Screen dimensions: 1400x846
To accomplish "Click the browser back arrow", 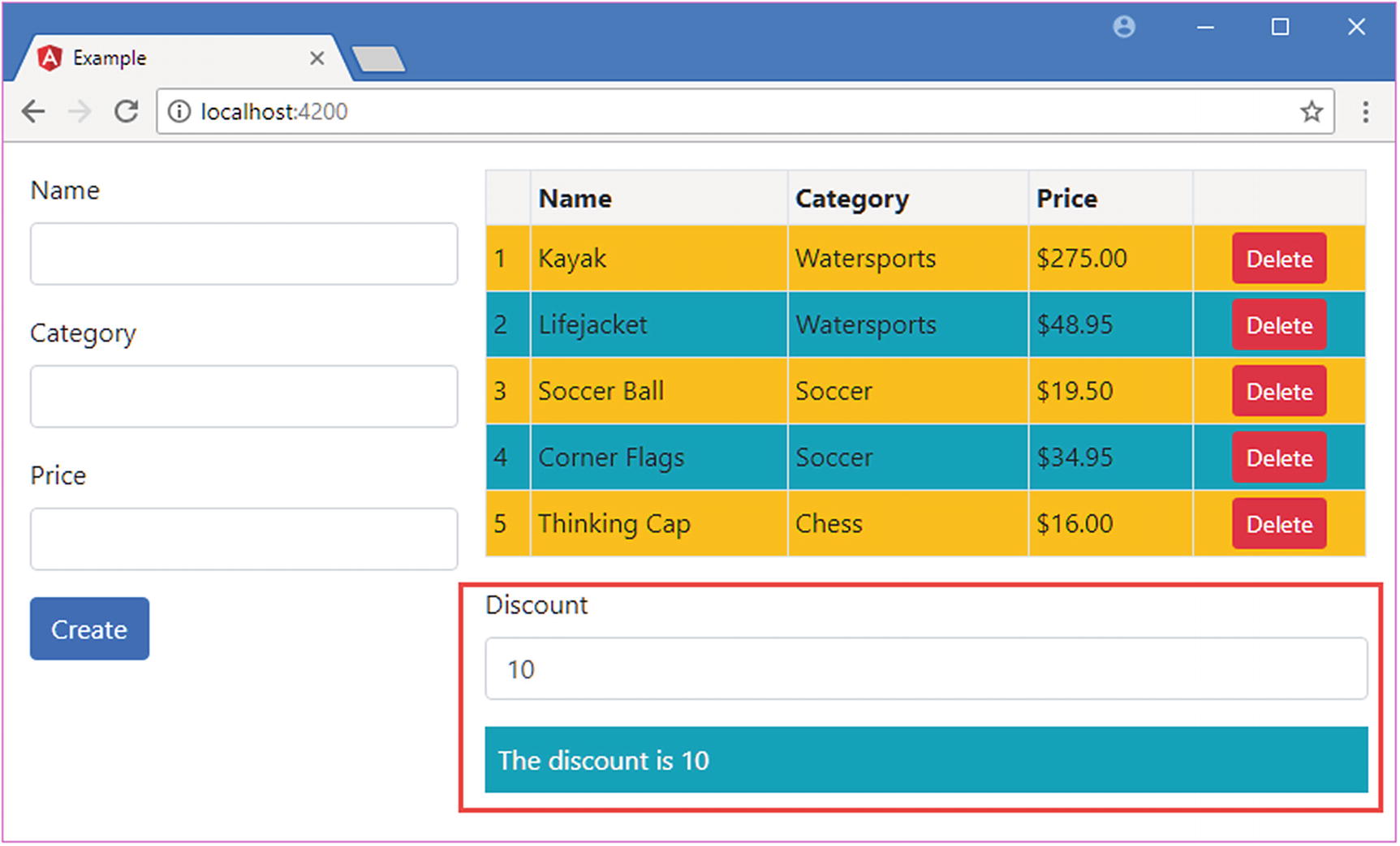I will tap(33, 111).
